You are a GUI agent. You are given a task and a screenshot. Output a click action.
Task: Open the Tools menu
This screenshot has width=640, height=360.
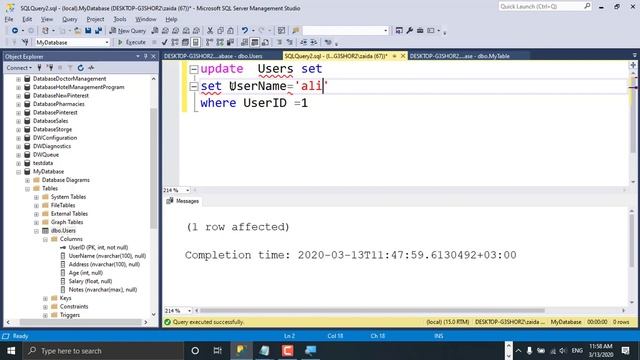[120, 19]
